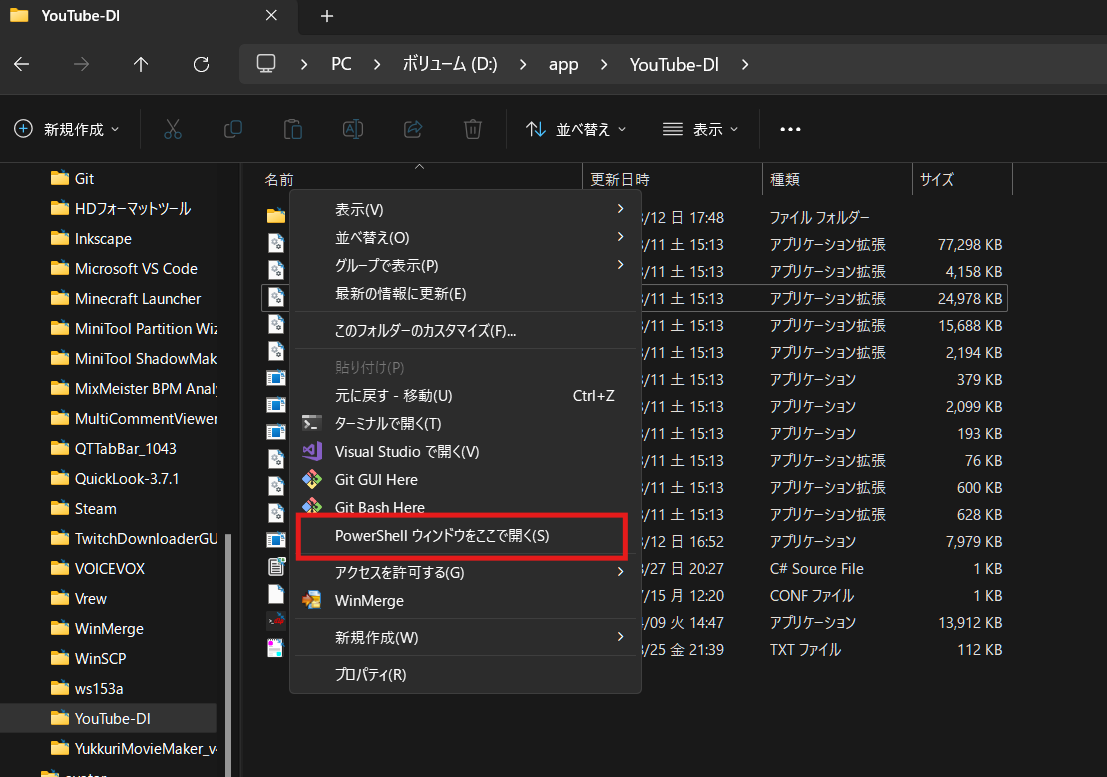Select このフォルダーのカスタマイズ(F)...
1107x777 pixels.
click(x=465, y=330)
